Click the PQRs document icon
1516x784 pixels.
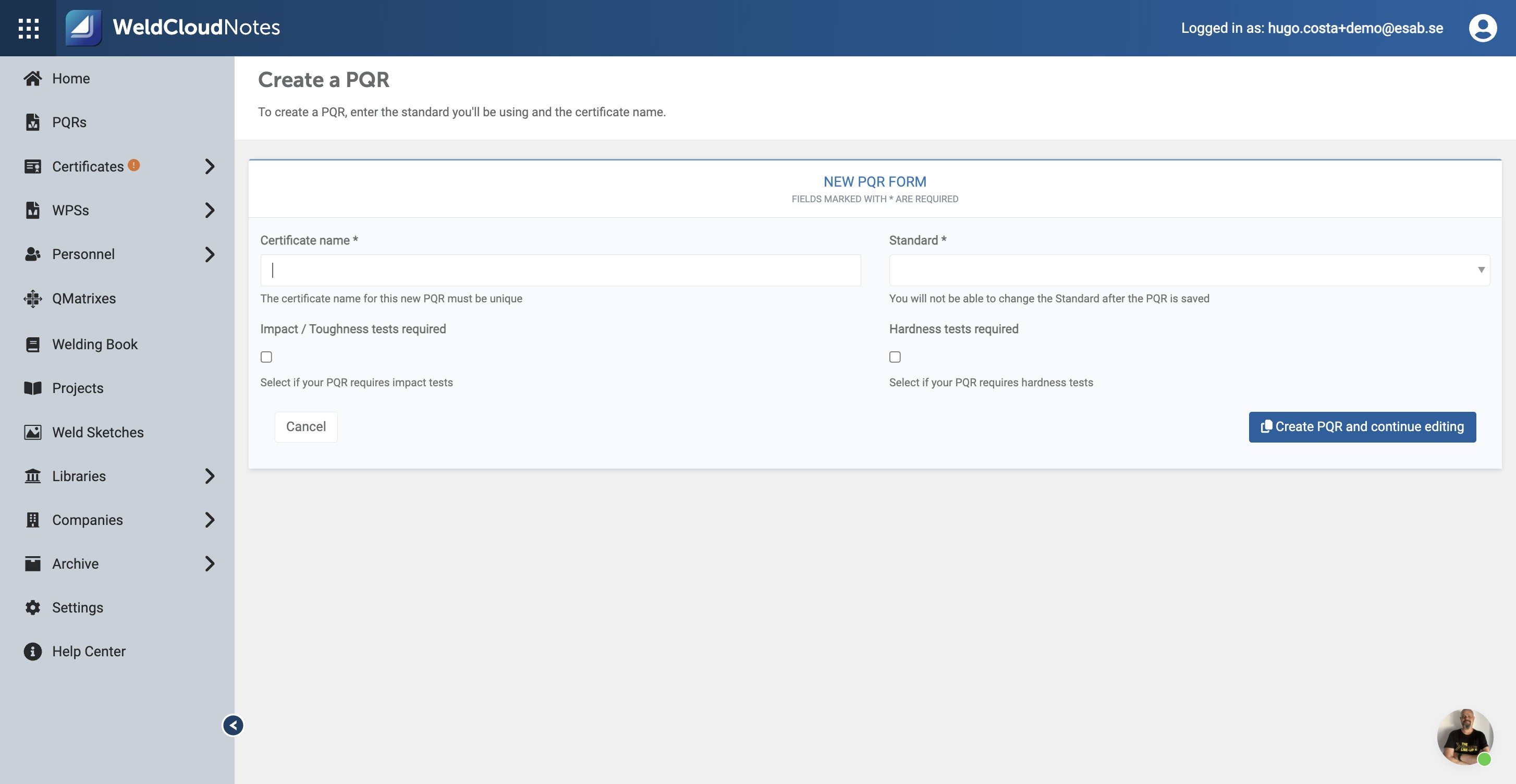pos(33,122)
